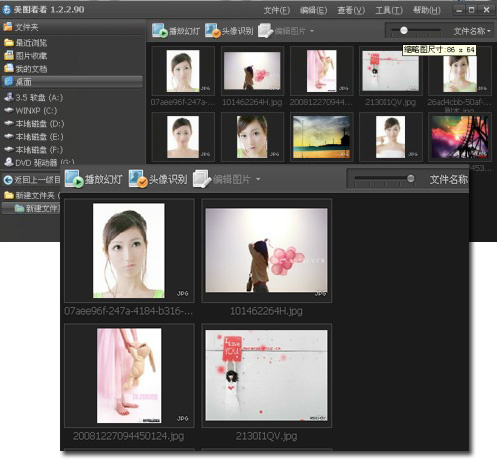Click slider knob in enlarged lower toolbar

[x=411, y=179]
